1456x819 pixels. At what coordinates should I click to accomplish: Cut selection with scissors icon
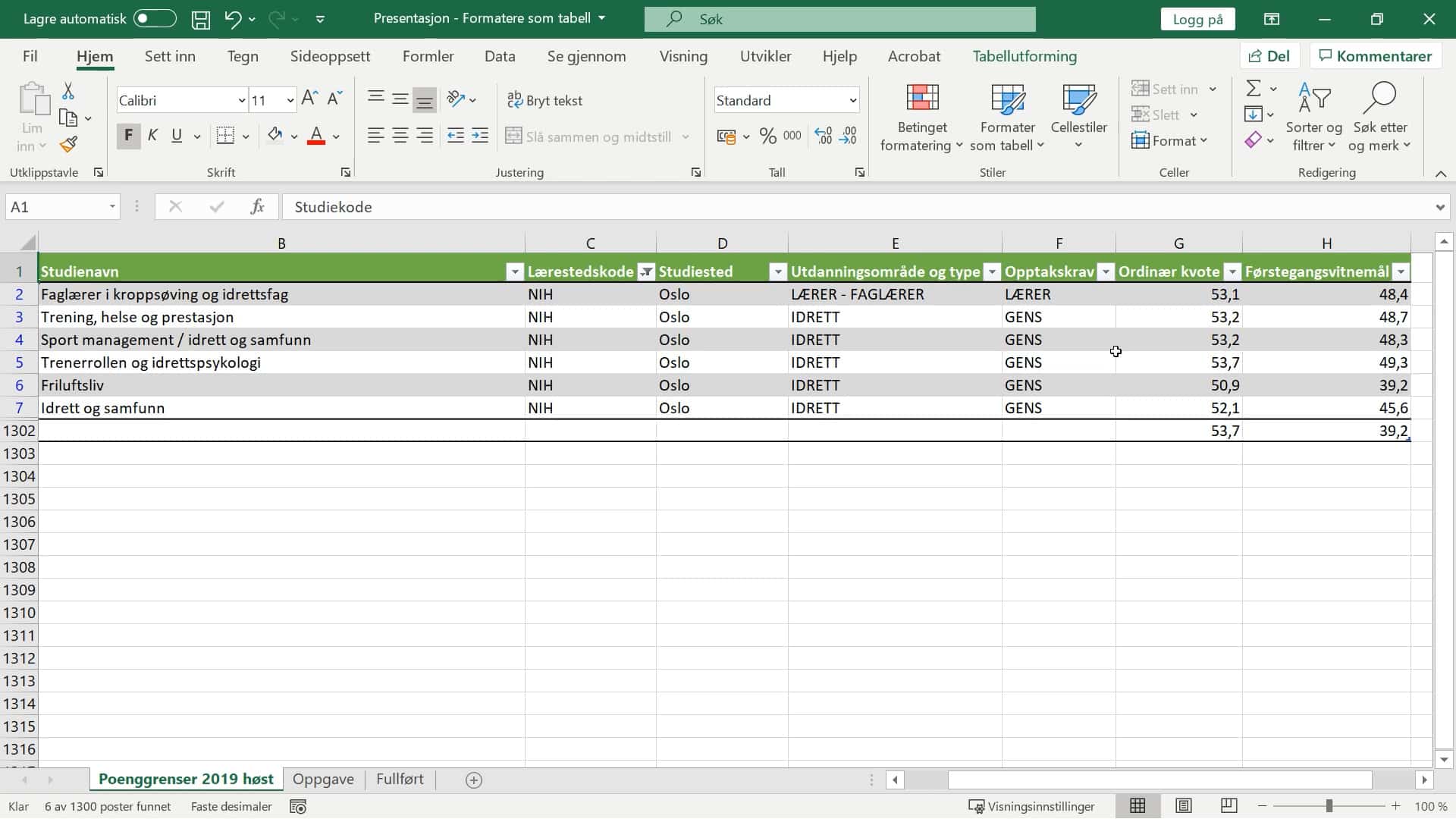68,91
